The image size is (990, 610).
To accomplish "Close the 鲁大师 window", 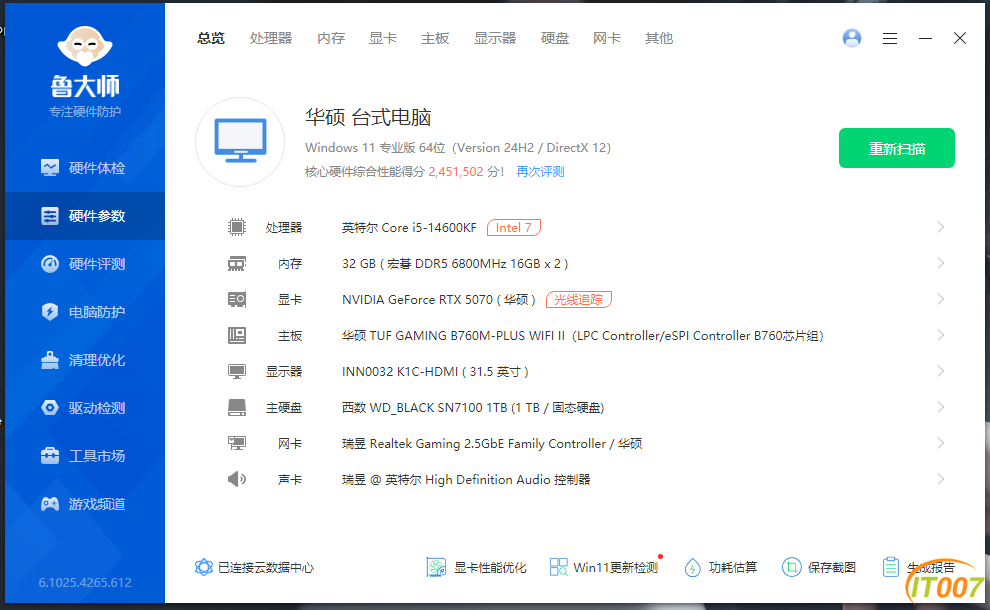I will (960, 39).
